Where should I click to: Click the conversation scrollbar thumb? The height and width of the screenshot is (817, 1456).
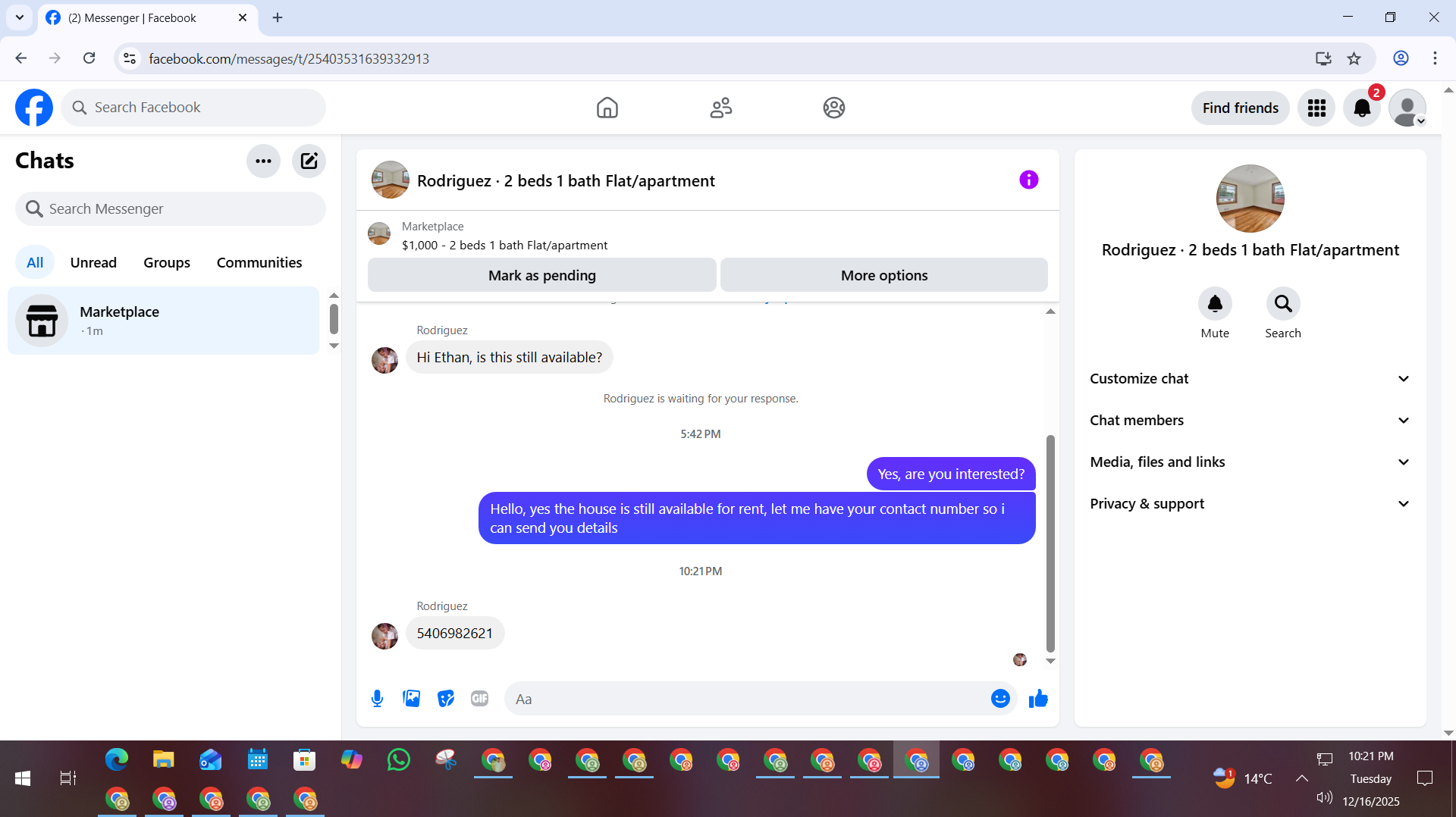[1050, 543]
